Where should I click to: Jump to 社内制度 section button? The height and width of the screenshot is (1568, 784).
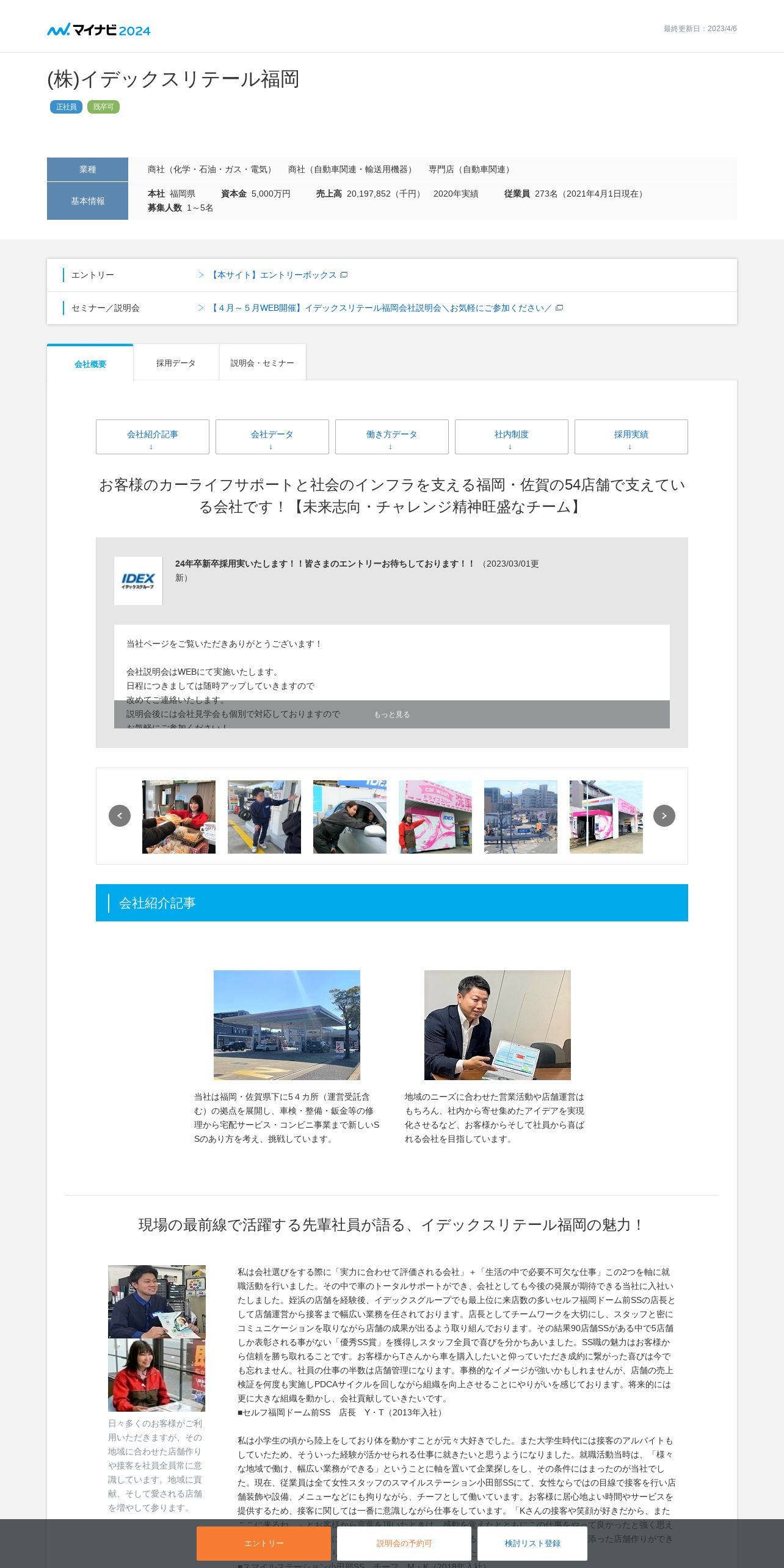coord(512,437)
